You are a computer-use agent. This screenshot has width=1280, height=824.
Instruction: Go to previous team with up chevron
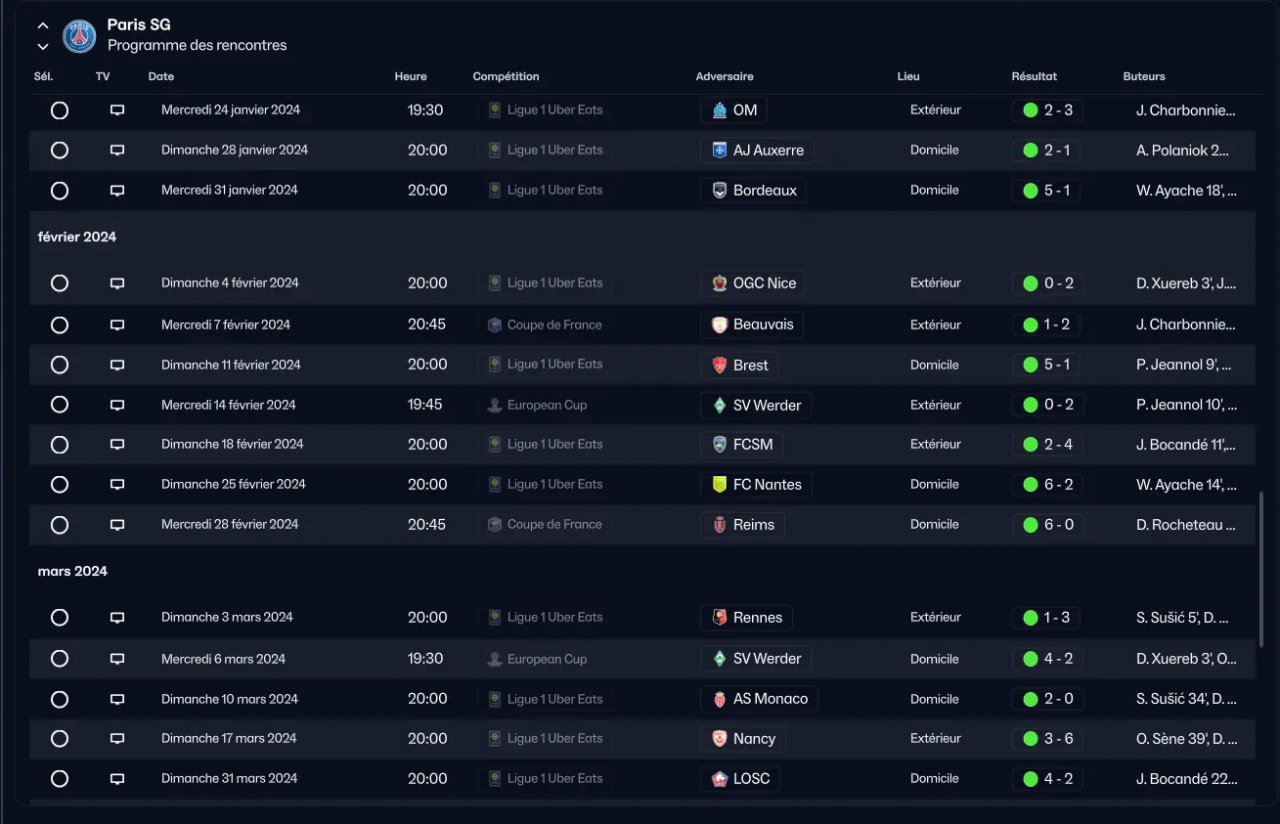pos(43,26)
